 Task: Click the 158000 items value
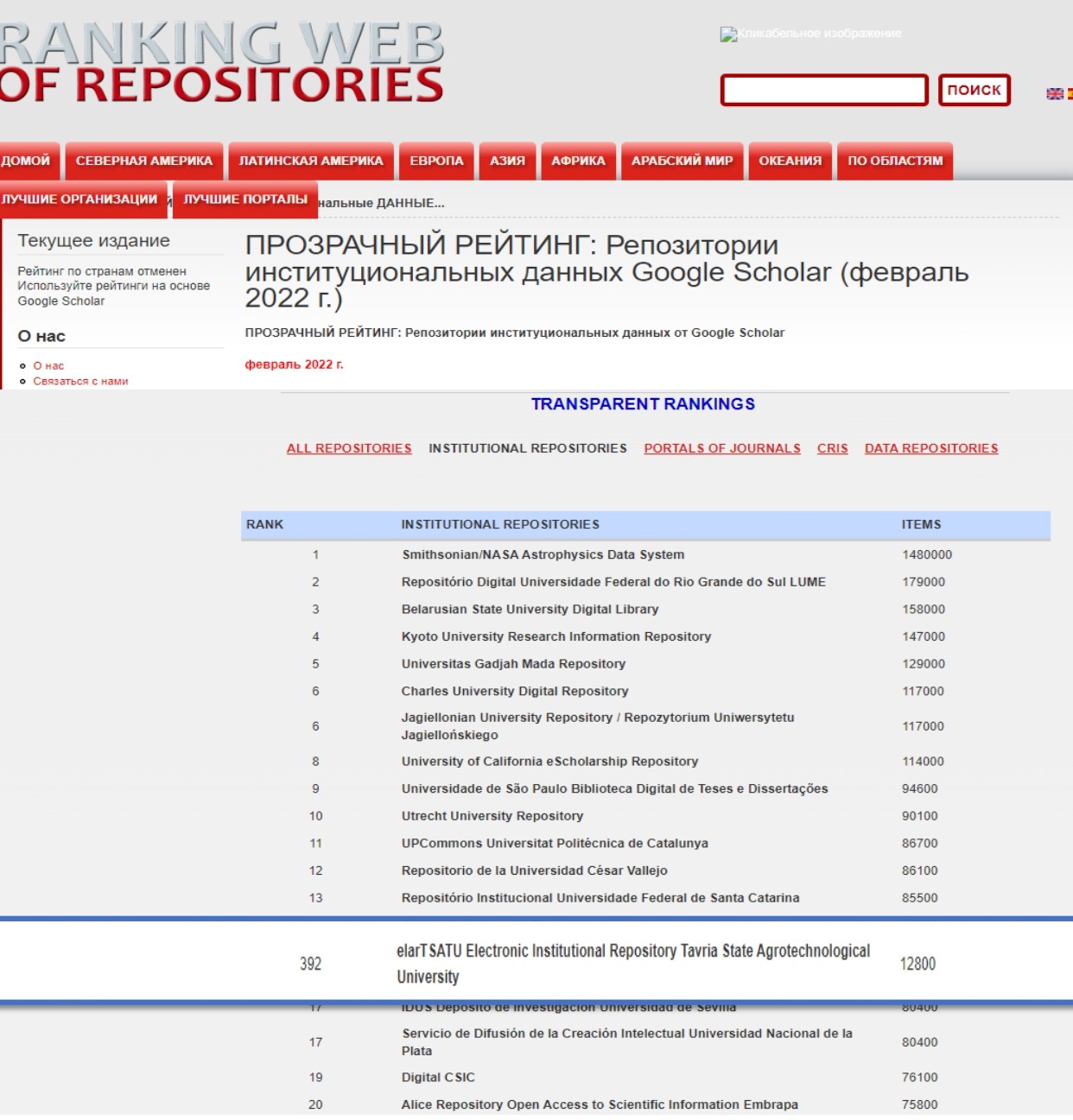click(924, 609)
